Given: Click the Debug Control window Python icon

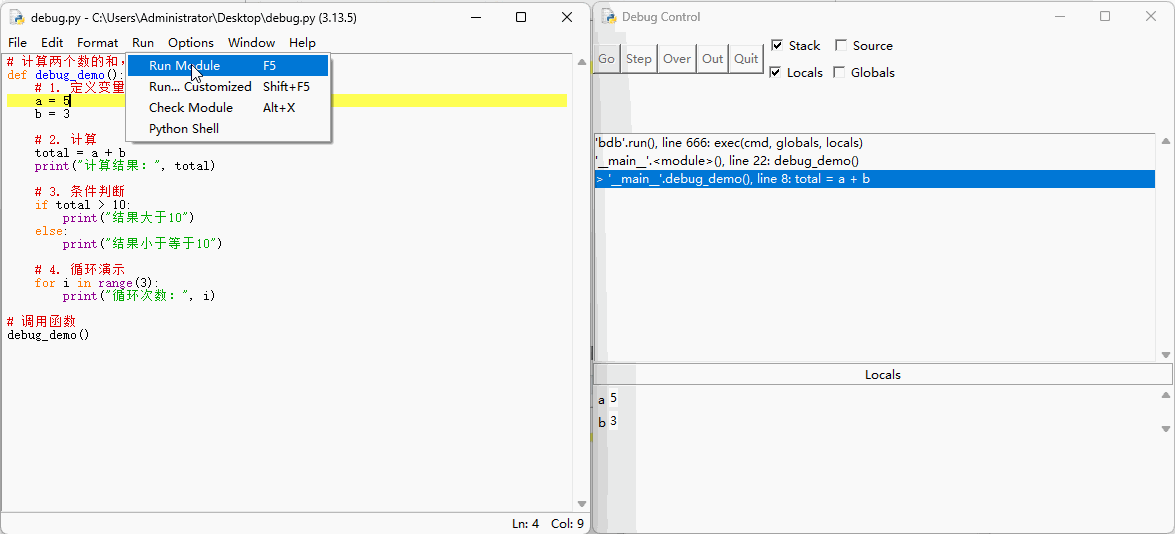Looking at the screenshot, I should click(x=608, y=17).
